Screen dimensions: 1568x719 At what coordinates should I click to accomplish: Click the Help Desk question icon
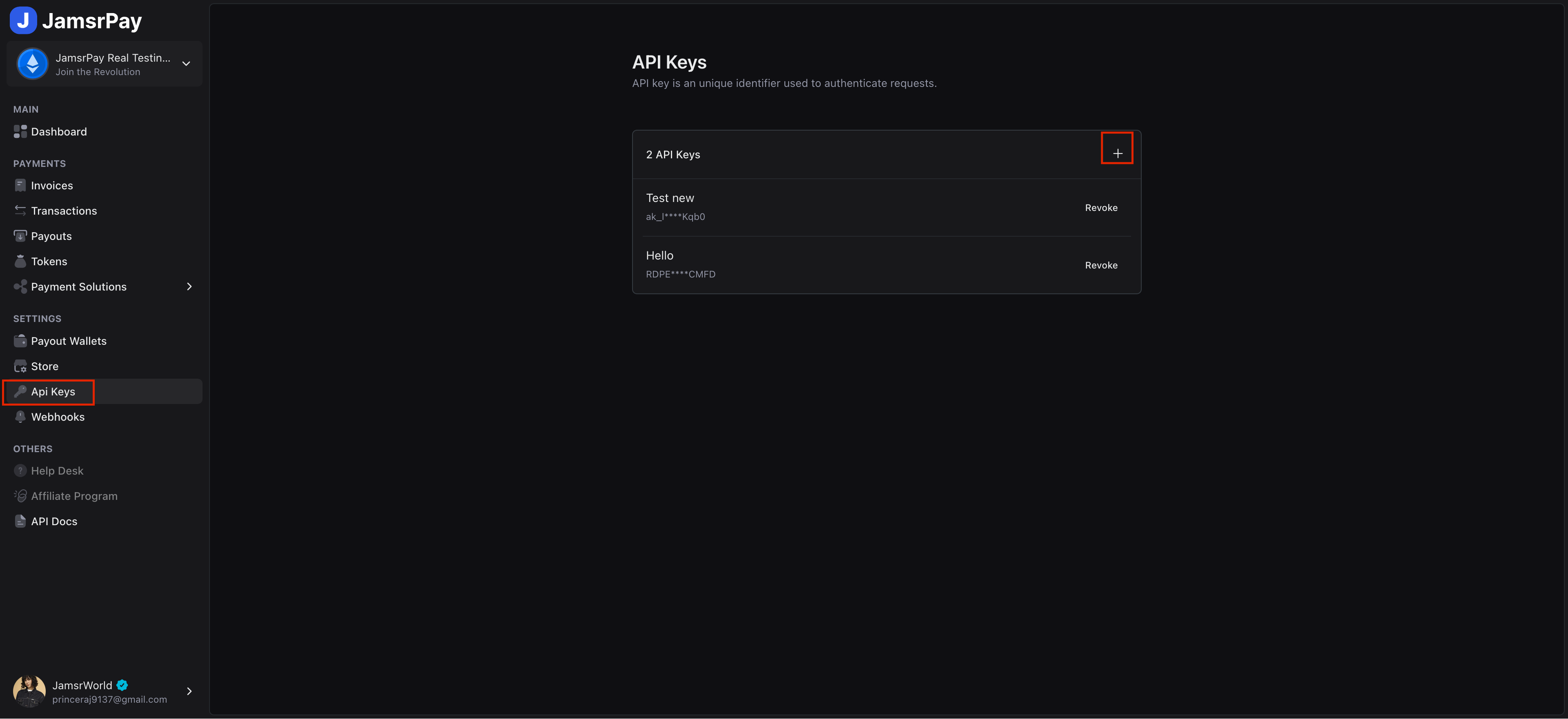tap(20, 471)
